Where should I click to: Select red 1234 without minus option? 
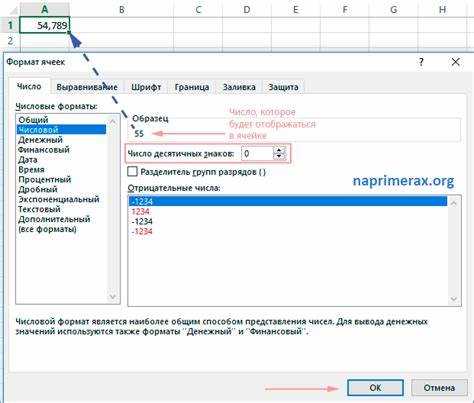click(x=288, y=211)
